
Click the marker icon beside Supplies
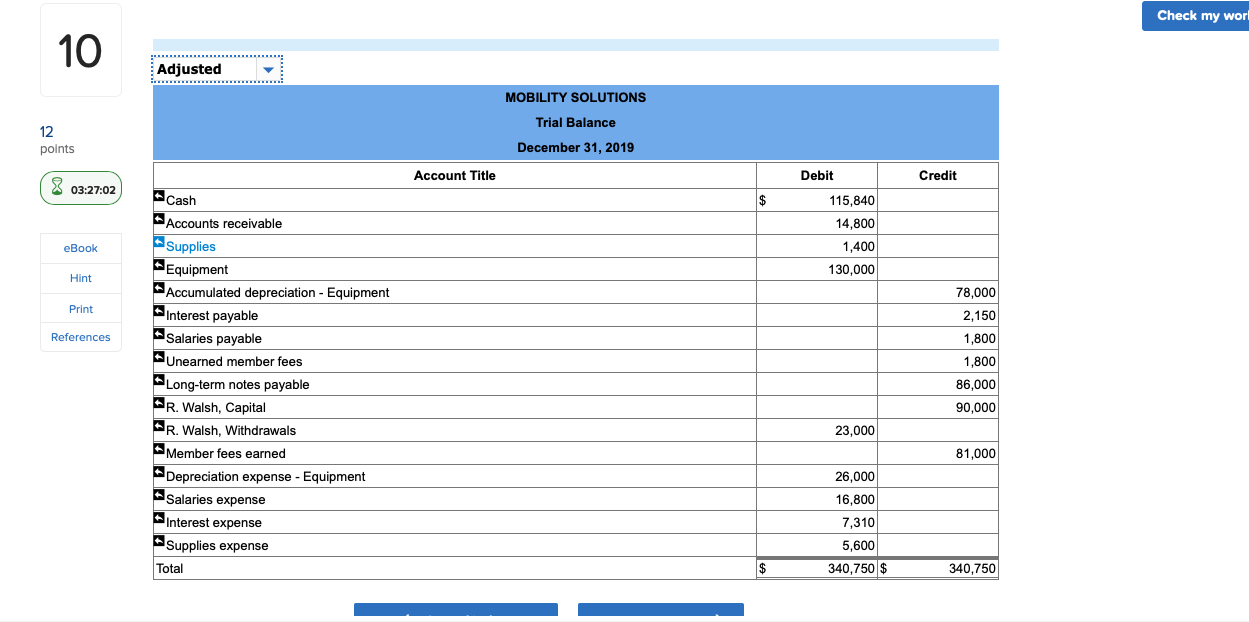click(x=157, y=241)
